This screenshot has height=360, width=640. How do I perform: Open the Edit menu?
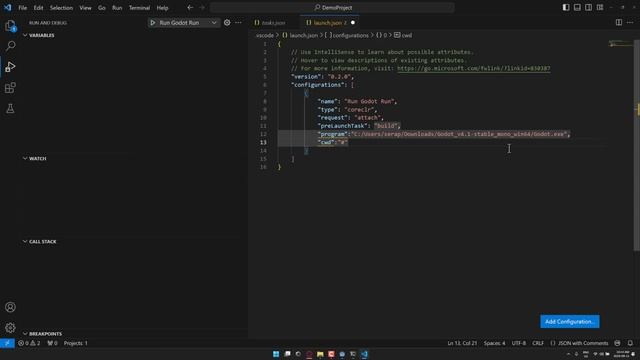38,8
